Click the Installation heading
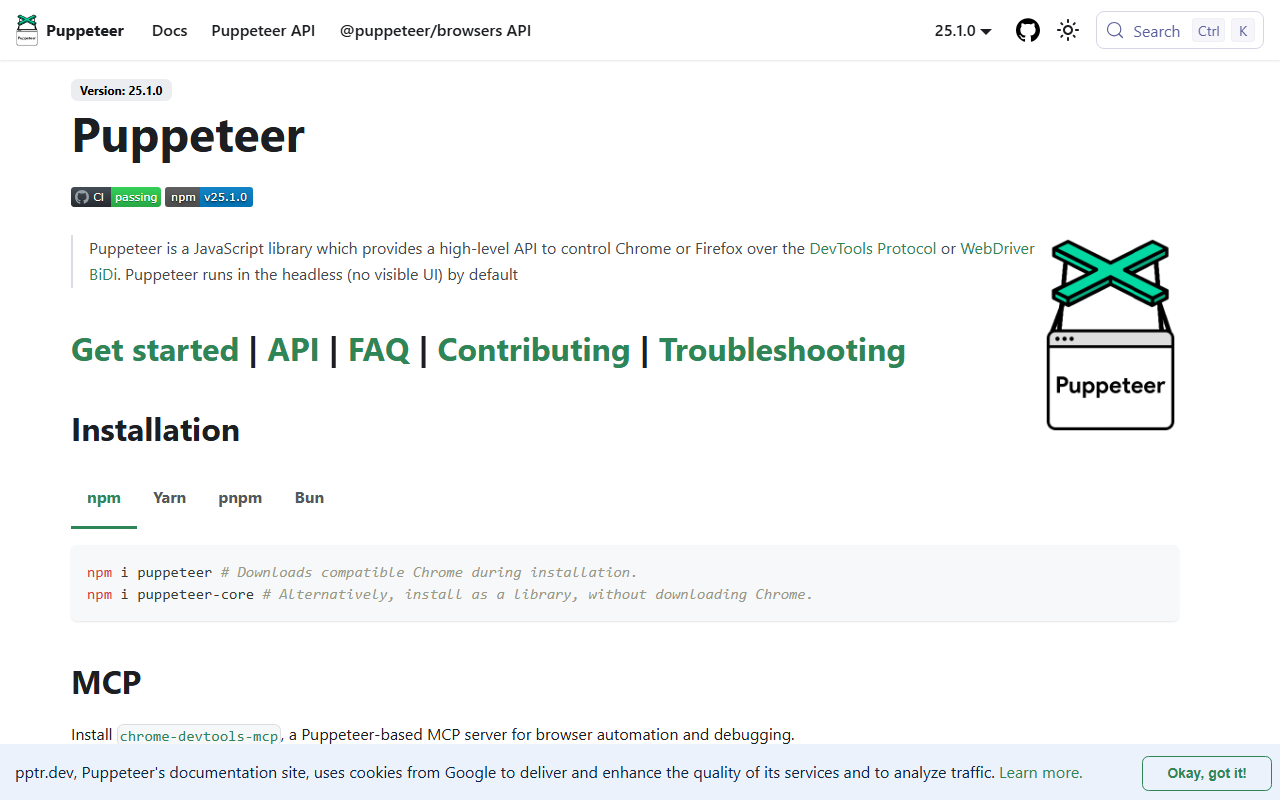Viewport: 1280px width, 800px height. (x=156, y=430)
